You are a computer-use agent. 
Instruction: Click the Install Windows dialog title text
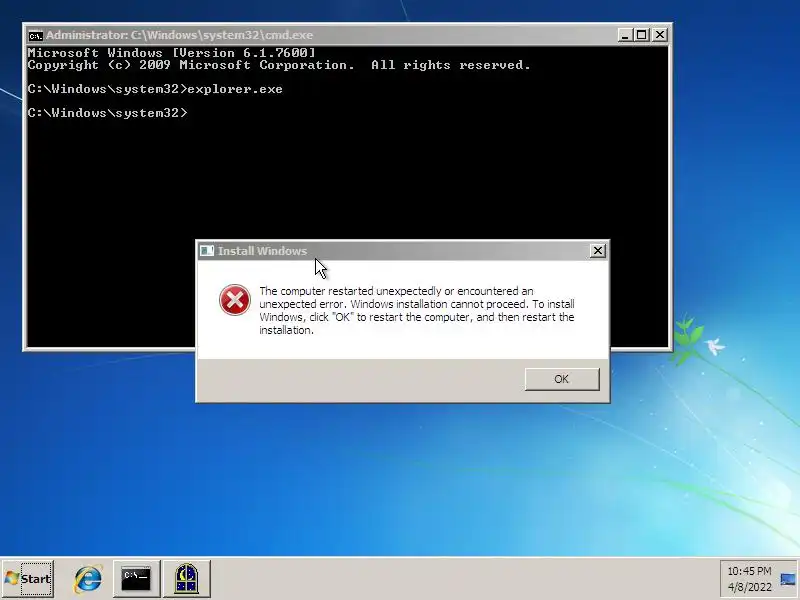[262, 251]
